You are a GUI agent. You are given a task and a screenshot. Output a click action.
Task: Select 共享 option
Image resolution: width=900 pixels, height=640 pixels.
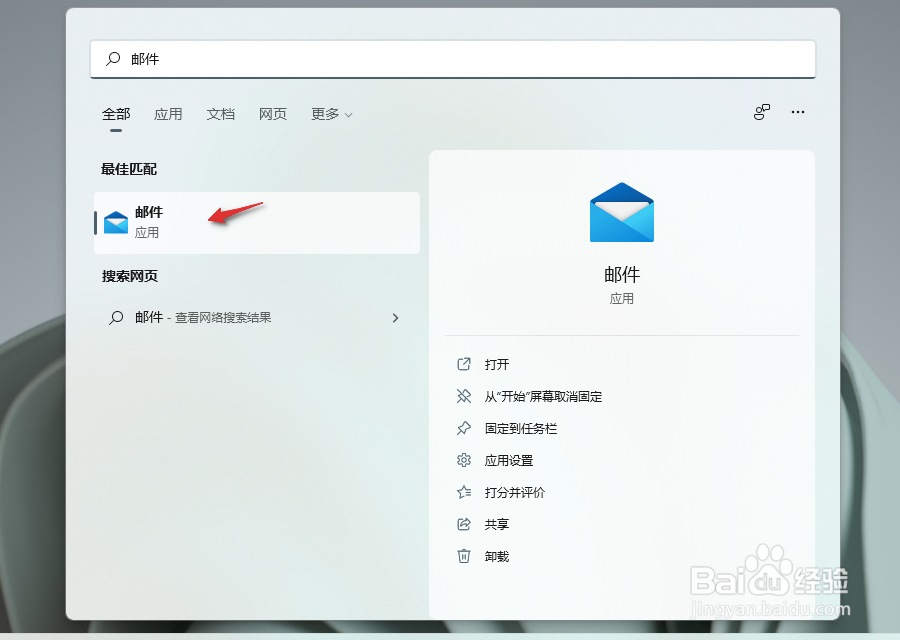496,525
